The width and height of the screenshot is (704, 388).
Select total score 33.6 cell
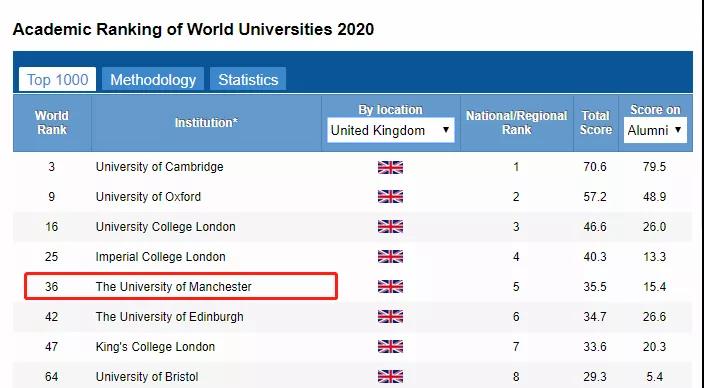(x=595, y=347)
